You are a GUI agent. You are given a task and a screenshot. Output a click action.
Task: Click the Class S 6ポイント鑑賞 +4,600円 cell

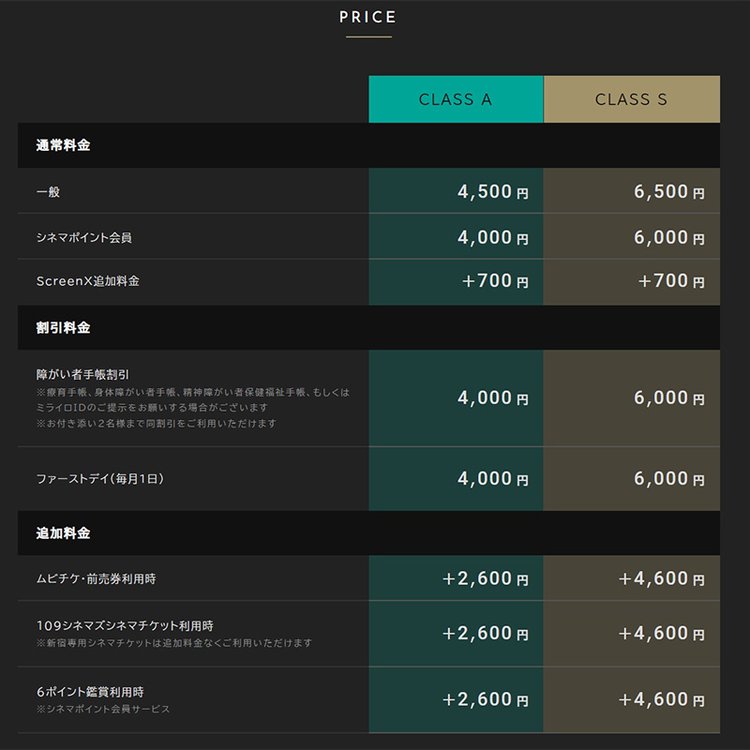(661, 699)
